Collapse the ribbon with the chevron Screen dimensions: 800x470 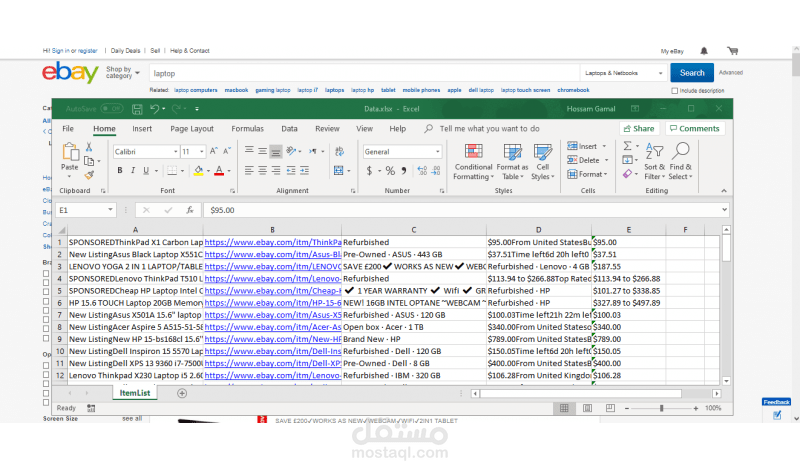tap(723, 191)
